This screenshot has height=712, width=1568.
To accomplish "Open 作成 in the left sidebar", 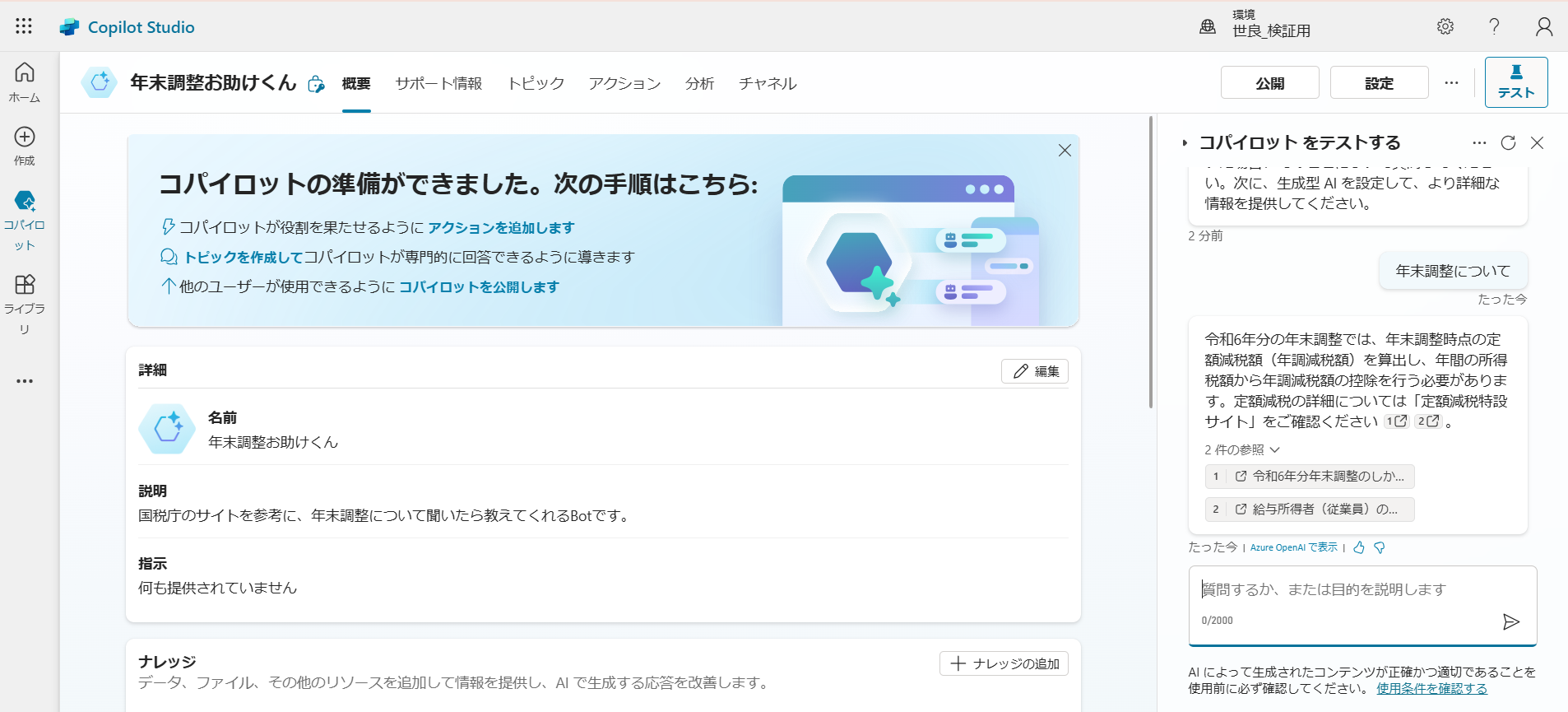I will pos(25,146).
